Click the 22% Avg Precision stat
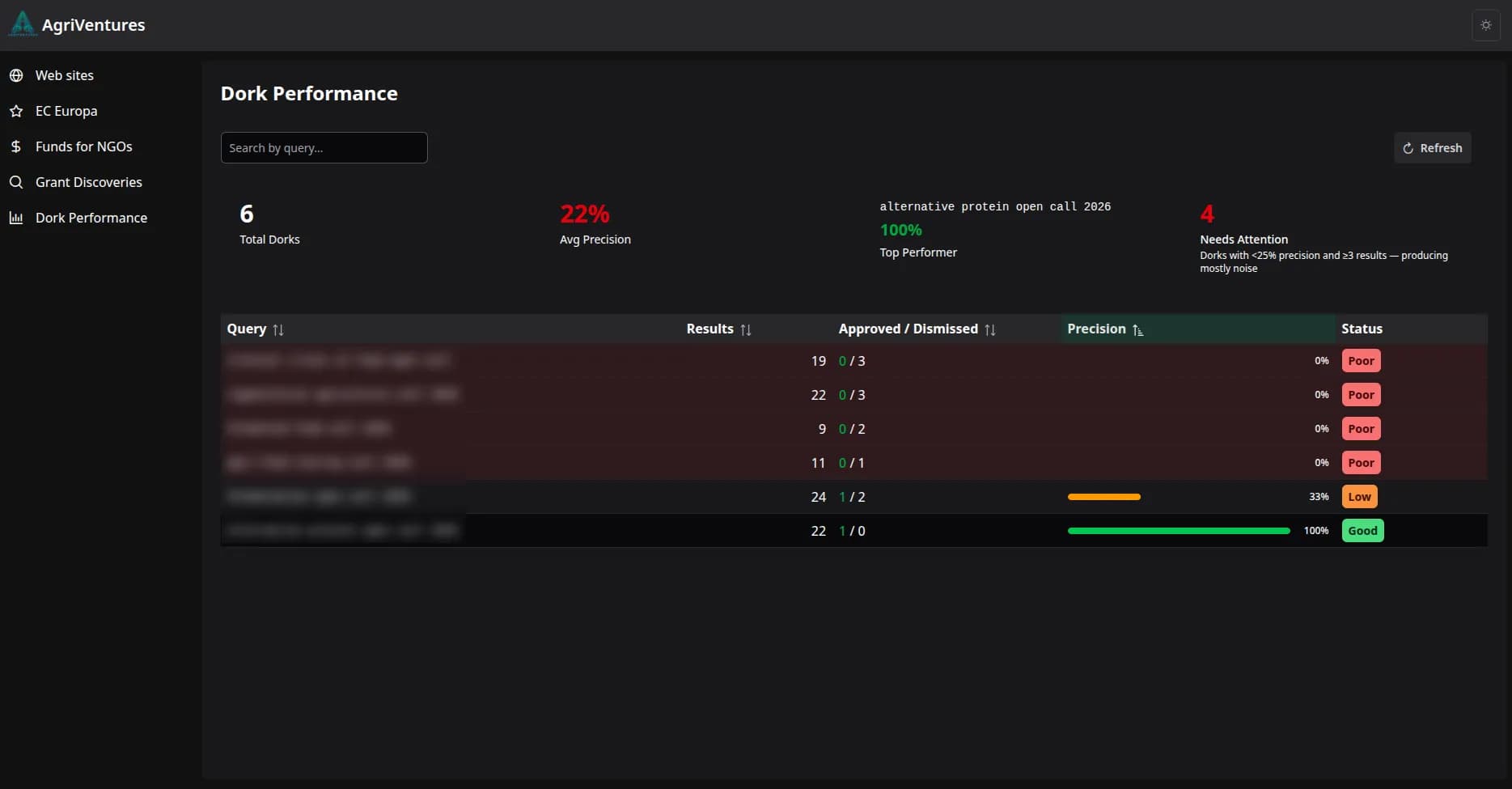1512x789 pixels. (x=584, y=214)
